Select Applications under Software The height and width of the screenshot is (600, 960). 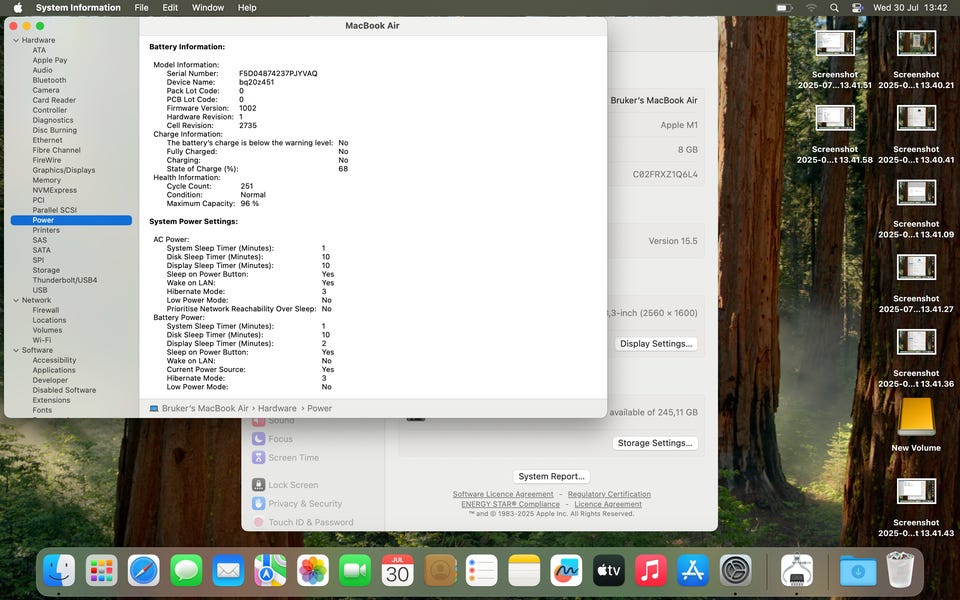(54, 370)
